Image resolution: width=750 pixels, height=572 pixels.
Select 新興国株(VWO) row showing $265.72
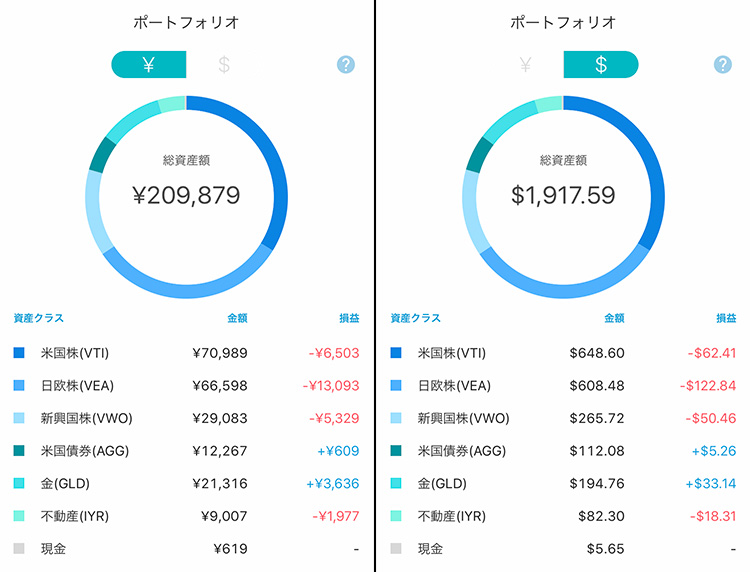[x=563, y=418]
